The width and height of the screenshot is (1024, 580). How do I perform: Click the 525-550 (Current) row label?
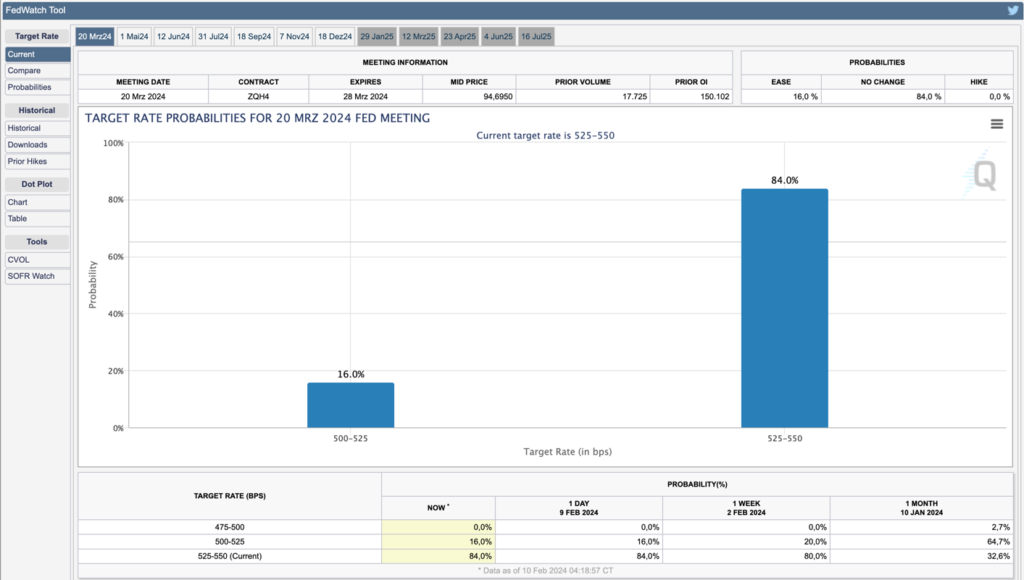[x=230, y=556]
